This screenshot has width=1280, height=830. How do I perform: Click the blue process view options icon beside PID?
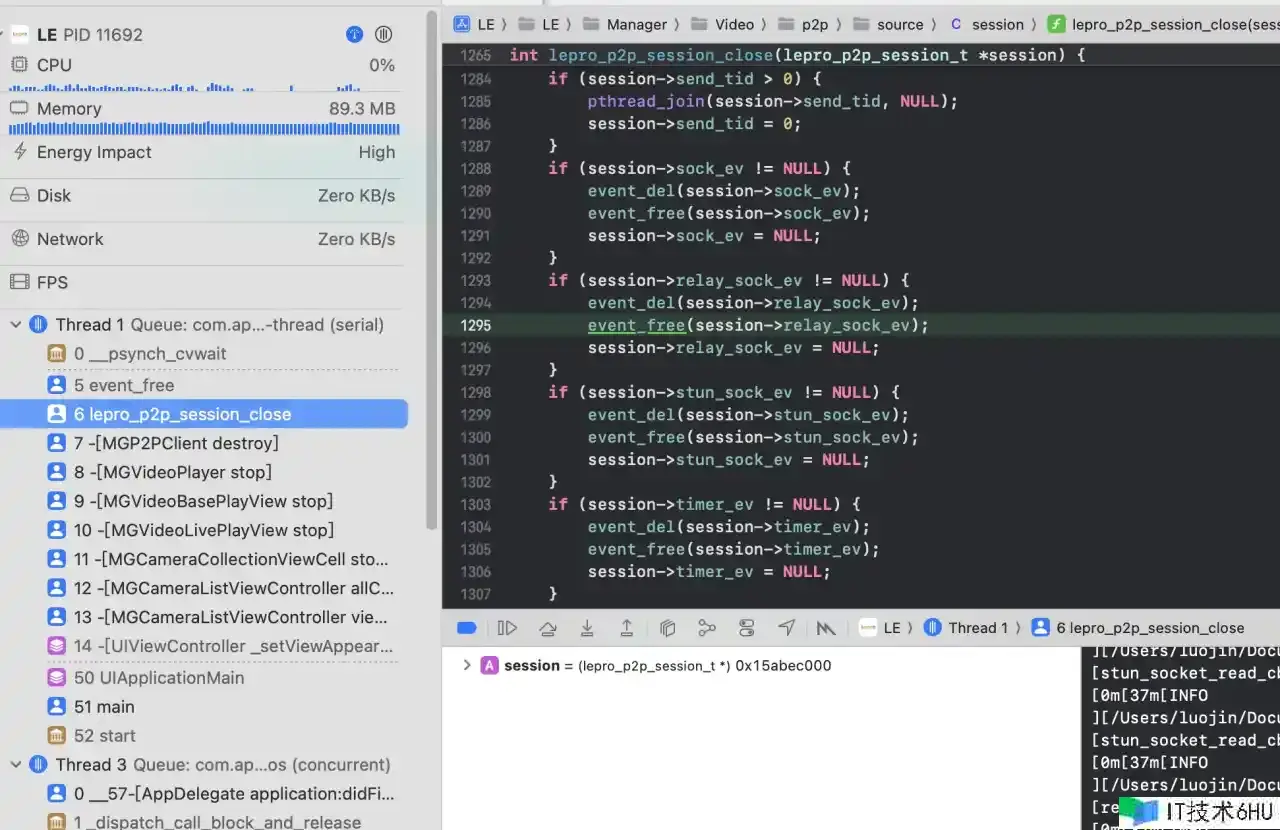coord(354,34)
